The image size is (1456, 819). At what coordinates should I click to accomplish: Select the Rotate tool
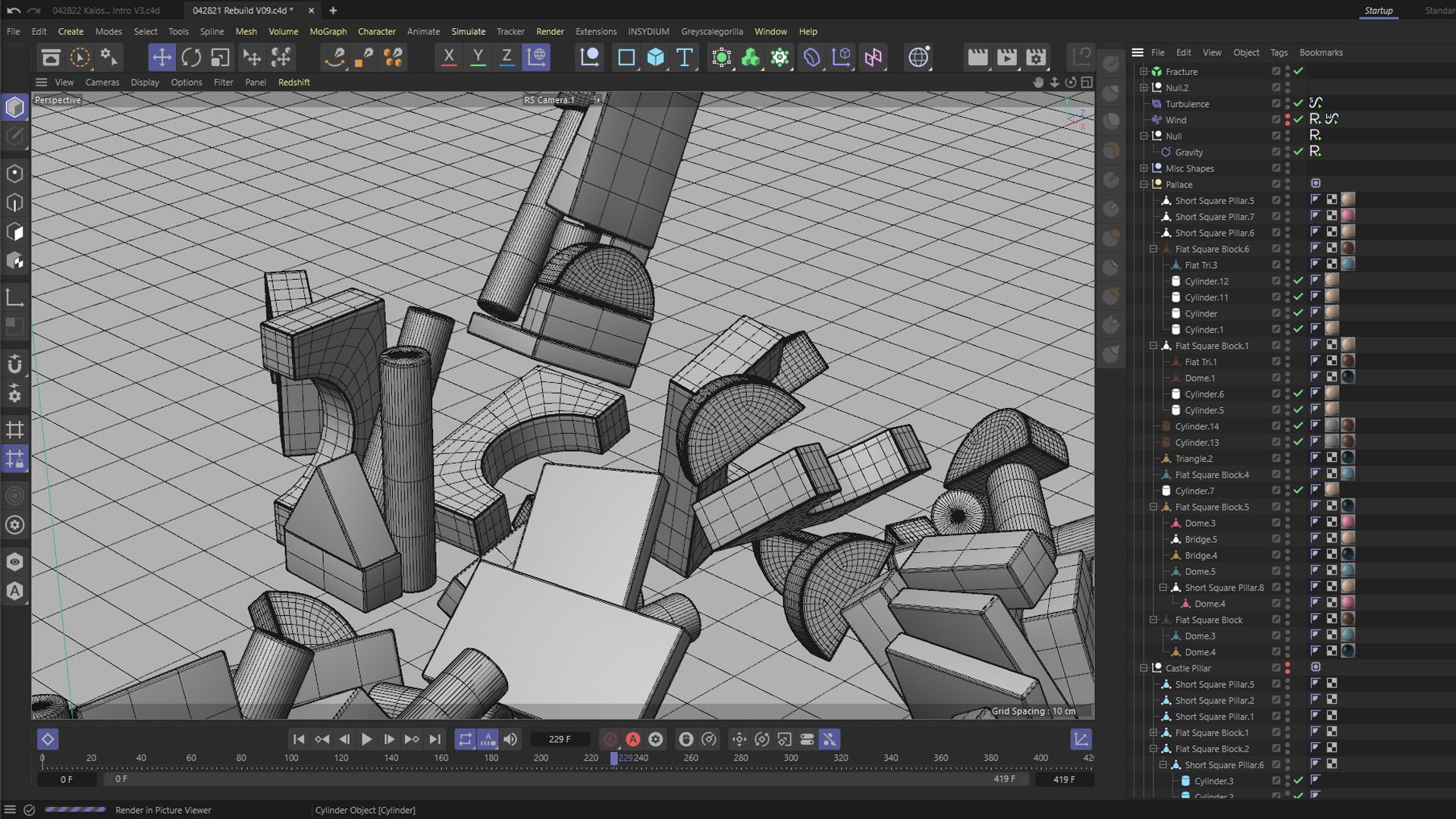(191, 58)
